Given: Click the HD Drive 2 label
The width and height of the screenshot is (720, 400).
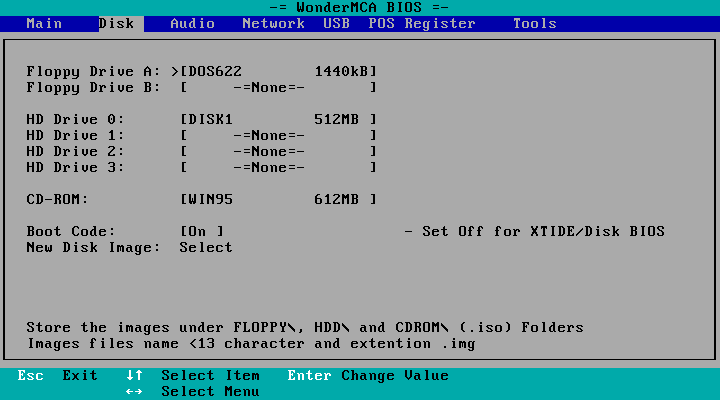Looking at the screenshot, I should pyautogui.click(x=75, y=152).
